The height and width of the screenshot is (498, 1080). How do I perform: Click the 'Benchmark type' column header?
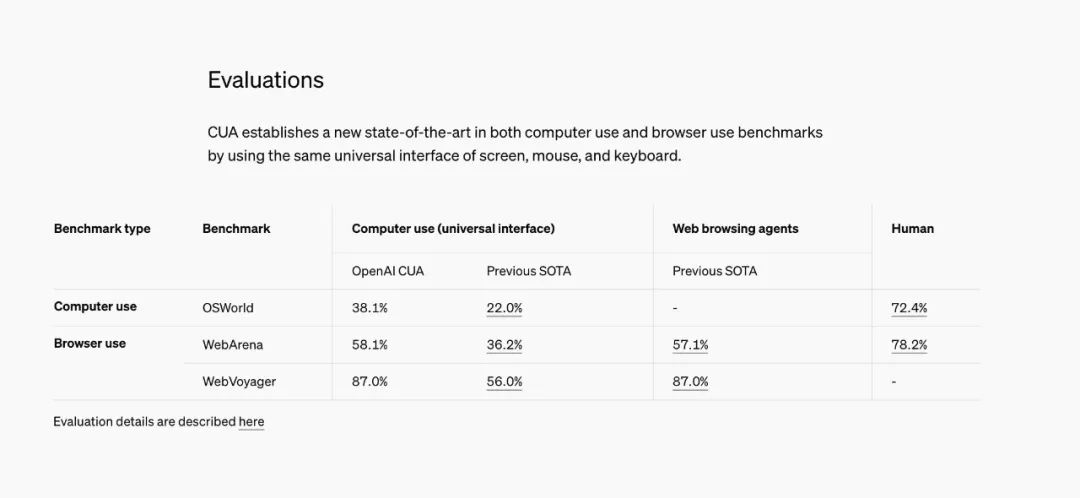pyautogui.click(x=102, y=229)
